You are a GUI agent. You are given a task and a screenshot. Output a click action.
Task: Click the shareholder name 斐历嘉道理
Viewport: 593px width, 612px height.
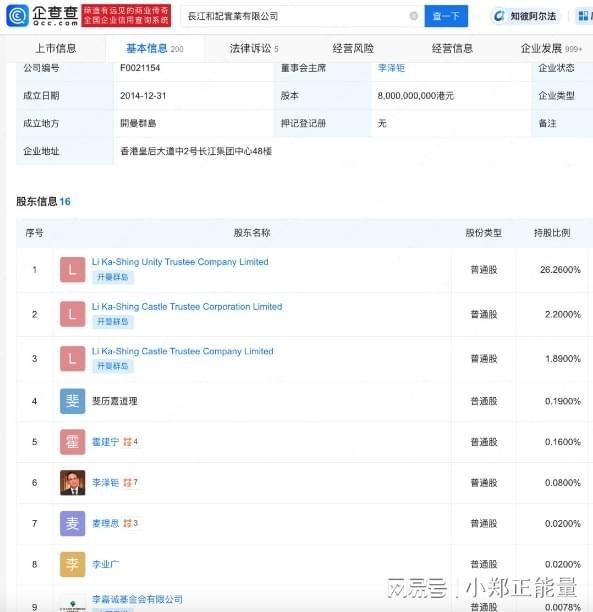coord(114,401)
